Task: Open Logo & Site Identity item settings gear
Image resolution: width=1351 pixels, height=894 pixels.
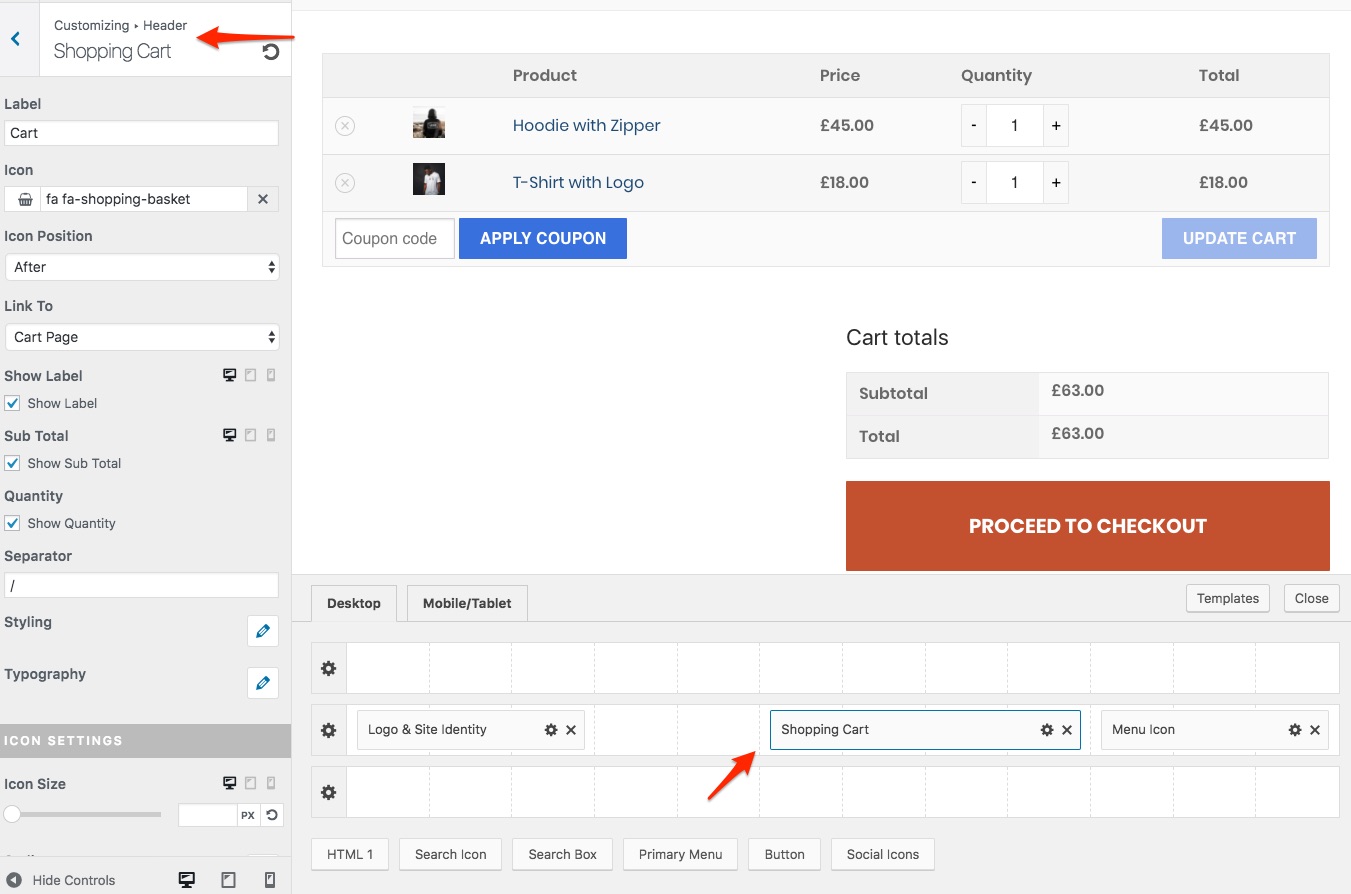Action: click(x=551, y=730)
